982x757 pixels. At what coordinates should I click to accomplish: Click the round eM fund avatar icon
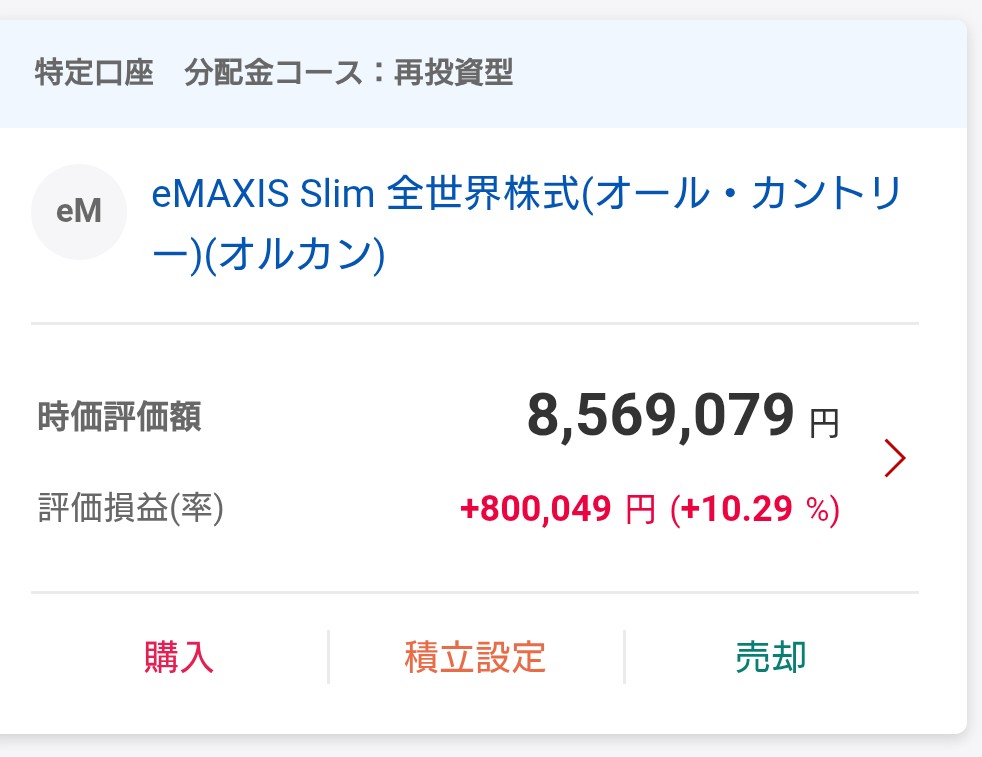click(79, 212)
